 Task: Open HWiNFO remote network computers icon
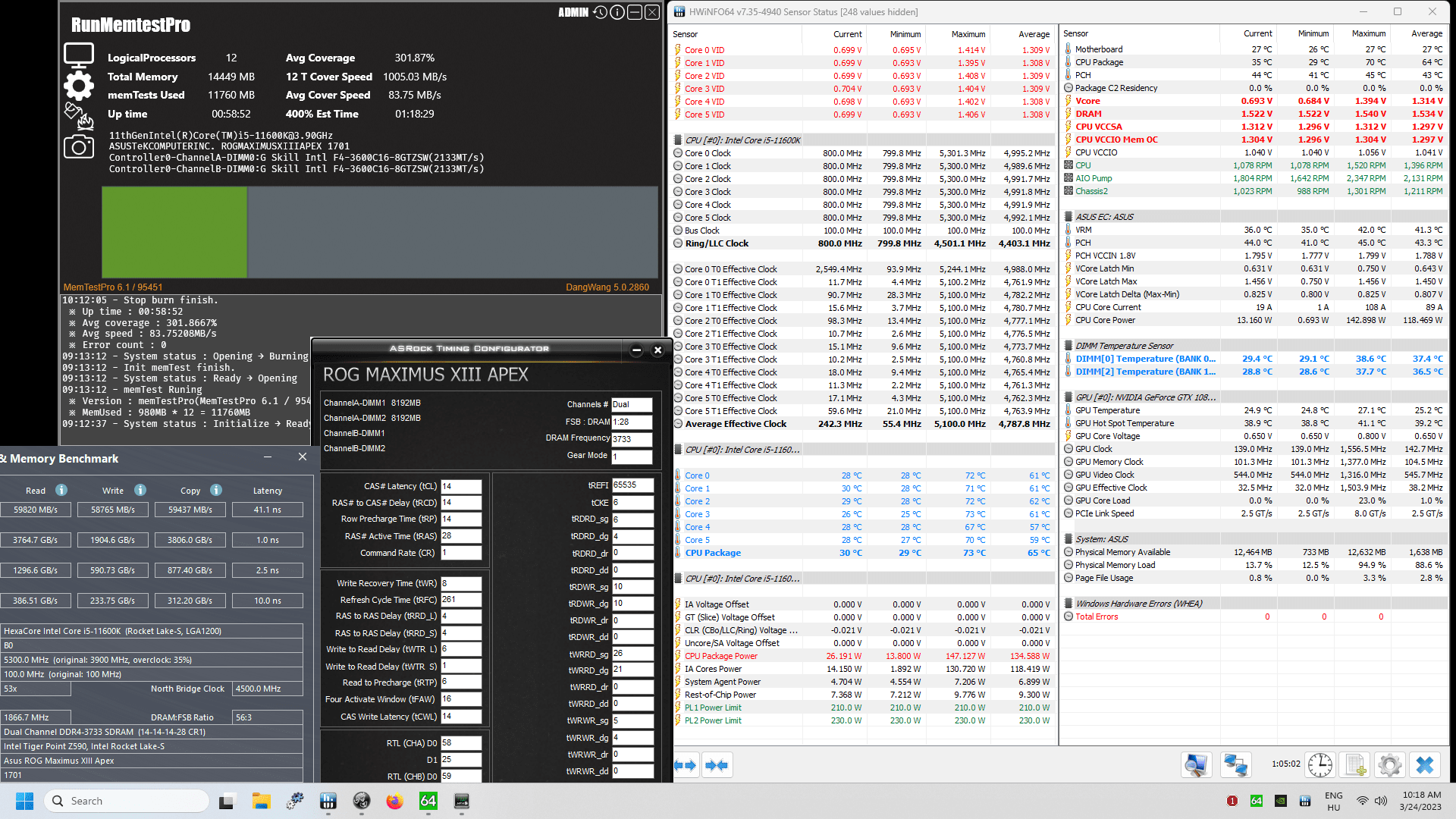coord(1235,764)
